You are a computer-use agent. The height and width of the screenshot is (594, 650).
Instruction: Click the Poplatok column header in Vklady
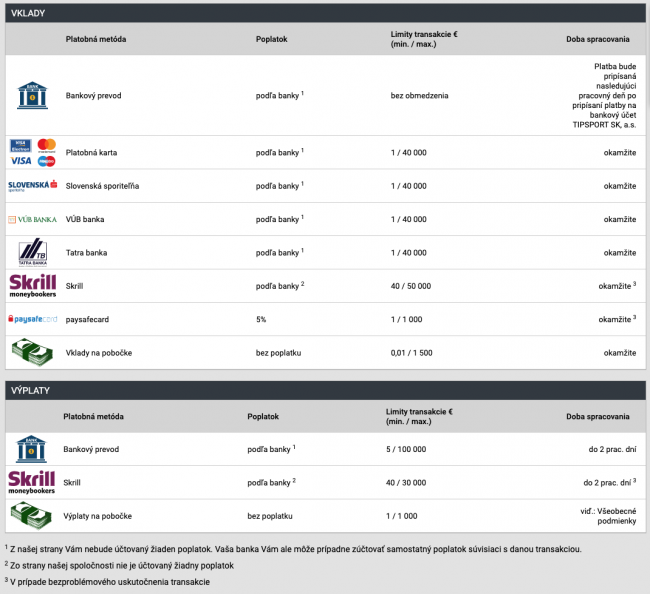click(x=271, y=39)
